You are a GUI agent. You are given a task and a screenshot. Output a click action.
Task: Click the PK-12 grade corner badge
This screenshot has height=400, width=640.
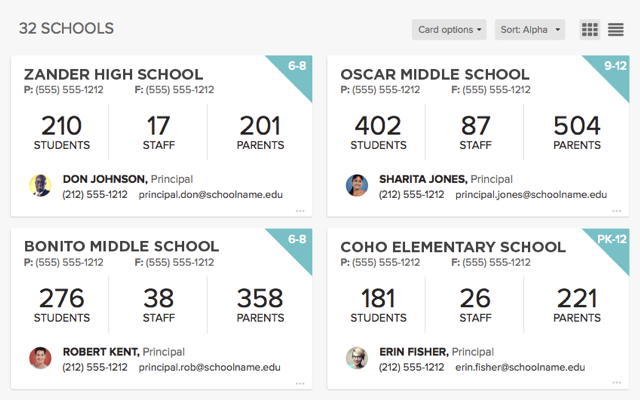click(x=610, y=240)
